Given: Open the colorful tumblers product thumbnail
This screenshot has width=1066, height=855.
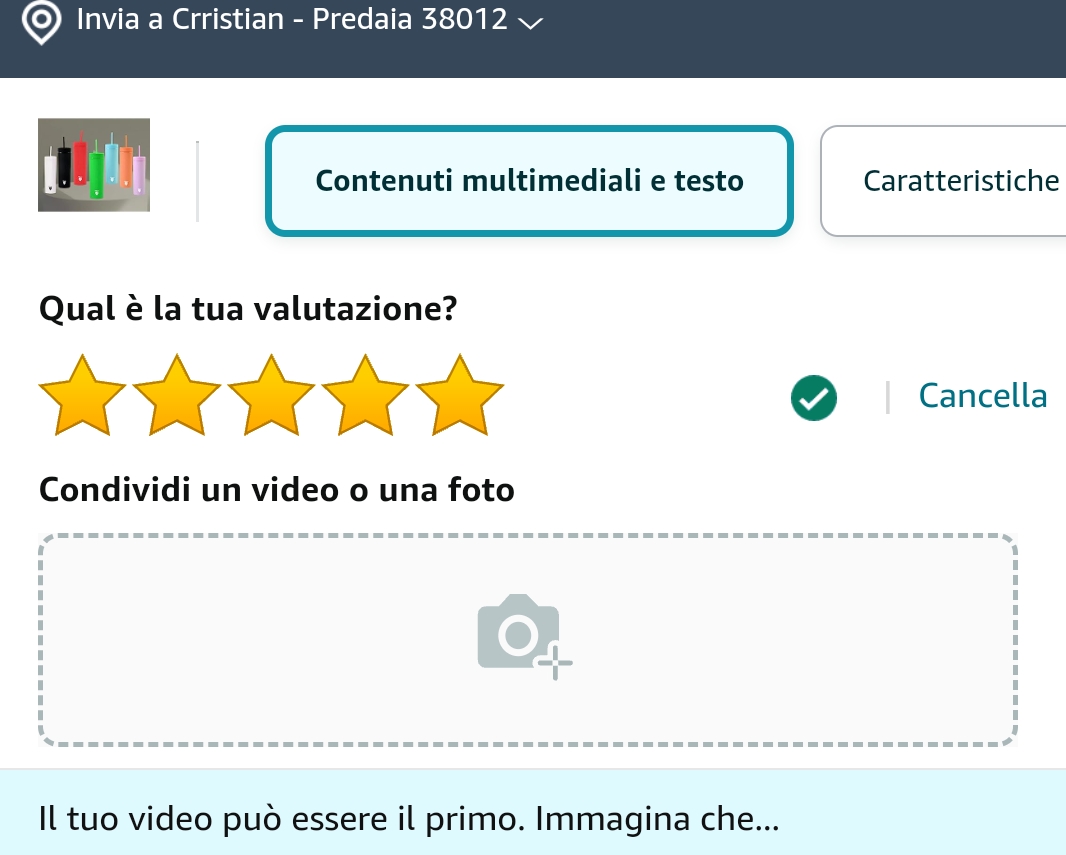Looking at the screenshot, I should [x=94, y=165].
